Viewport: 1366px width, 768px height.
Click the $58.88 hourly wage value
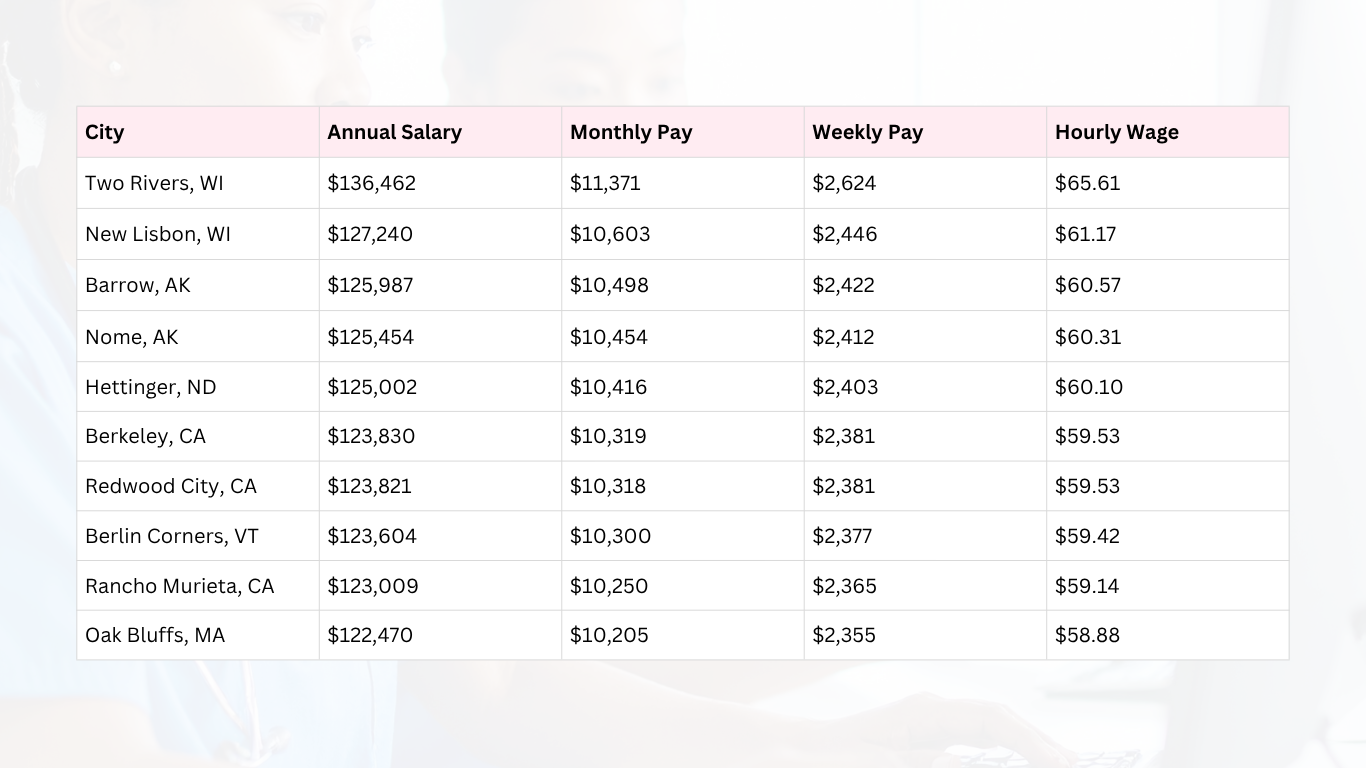coord(1087,635)
